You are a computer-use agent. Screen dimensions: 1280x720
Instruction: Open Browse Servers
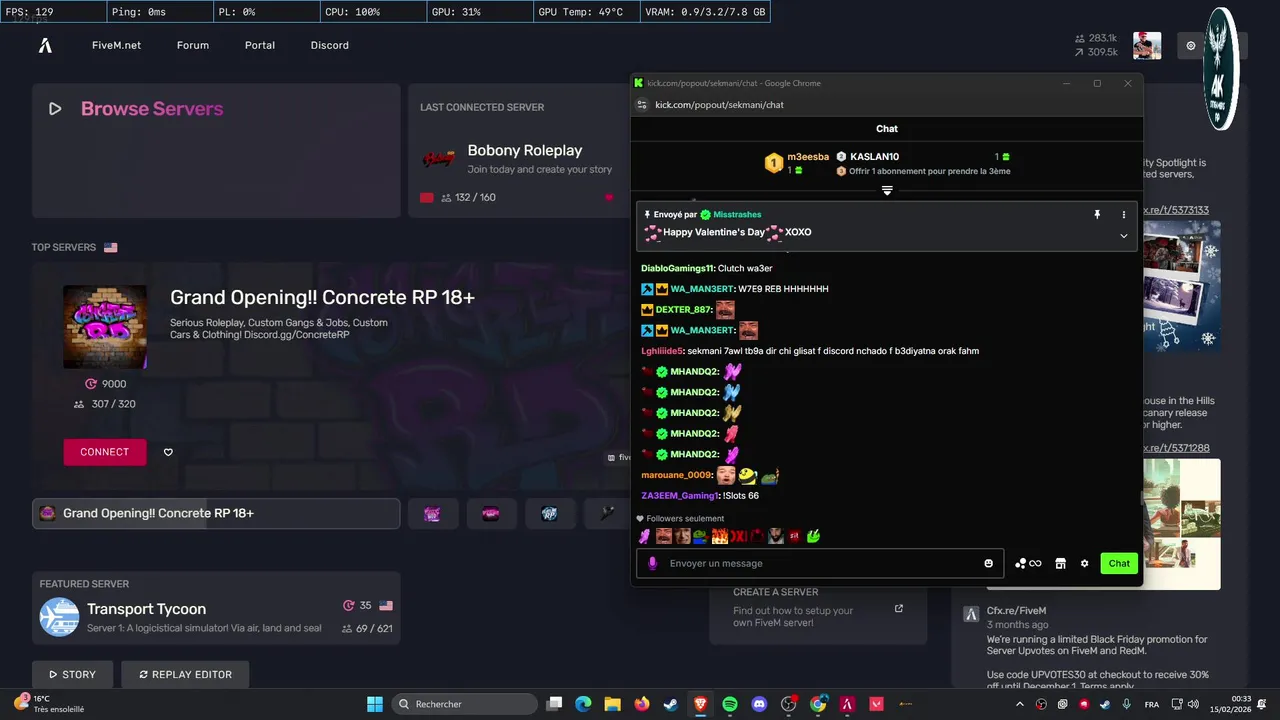pyautogui.click(x=152, y=109)
